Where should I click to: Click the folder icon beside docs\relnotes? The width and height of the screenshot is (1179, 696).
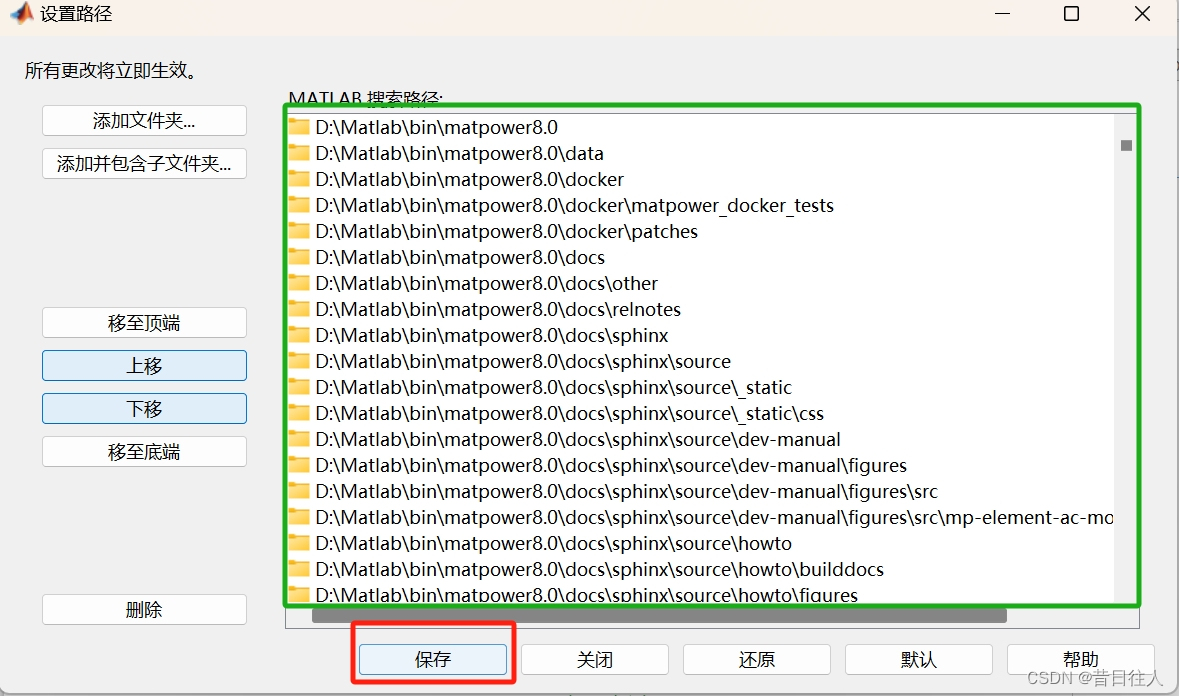coord(301,309)
